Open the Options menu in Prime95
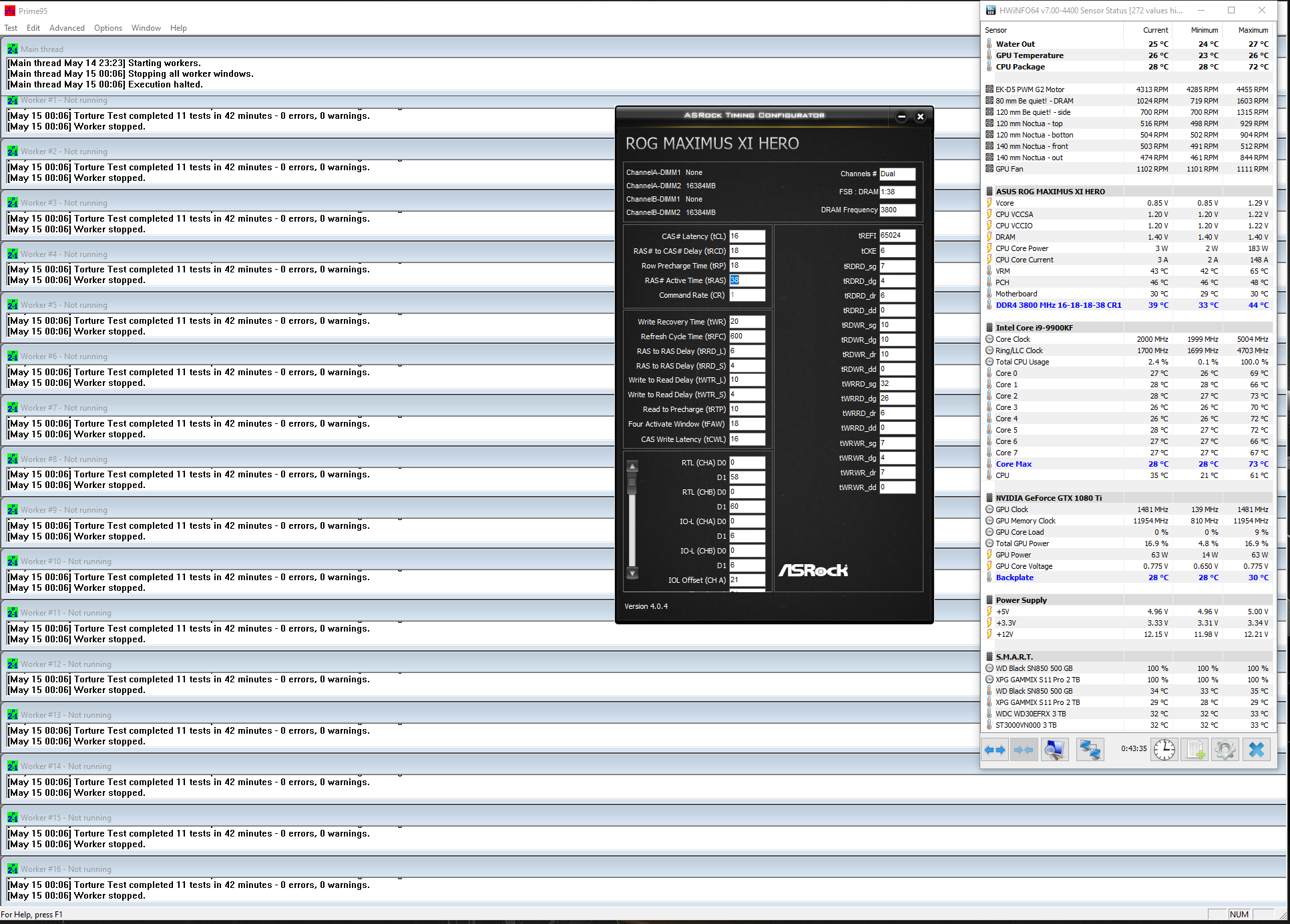The height and width of the screenshot is (924, 1290). (107, 28)
